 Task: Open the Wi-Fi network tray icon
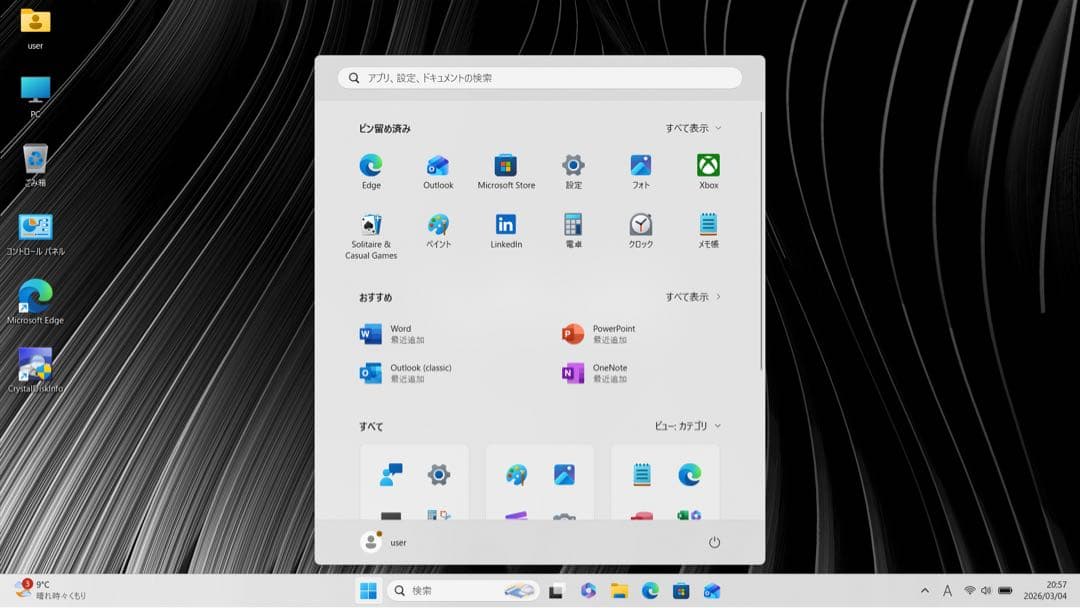click(x=970, y=591)
